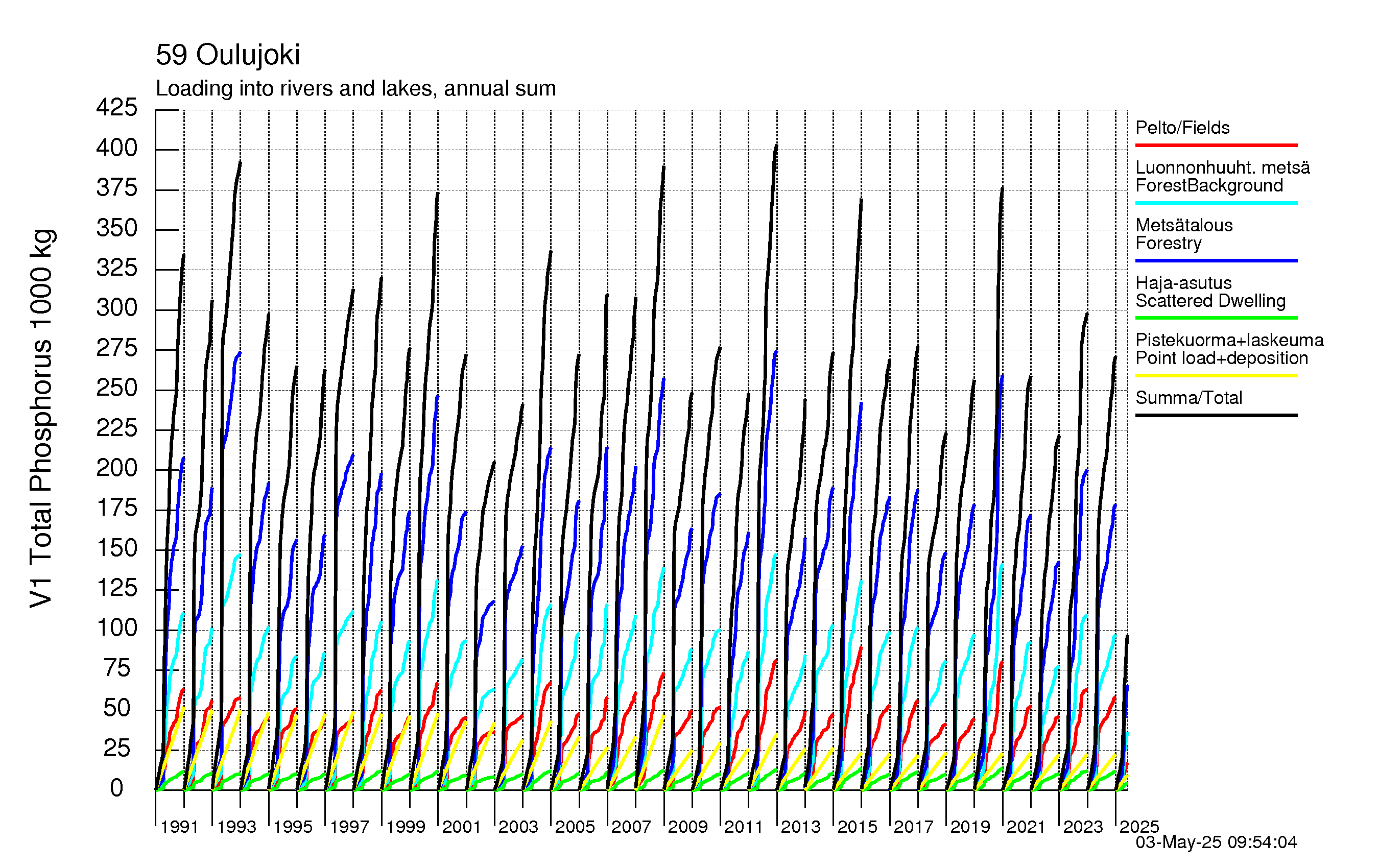
Task: Click the y-axis value 400
Action: (117, 148)
